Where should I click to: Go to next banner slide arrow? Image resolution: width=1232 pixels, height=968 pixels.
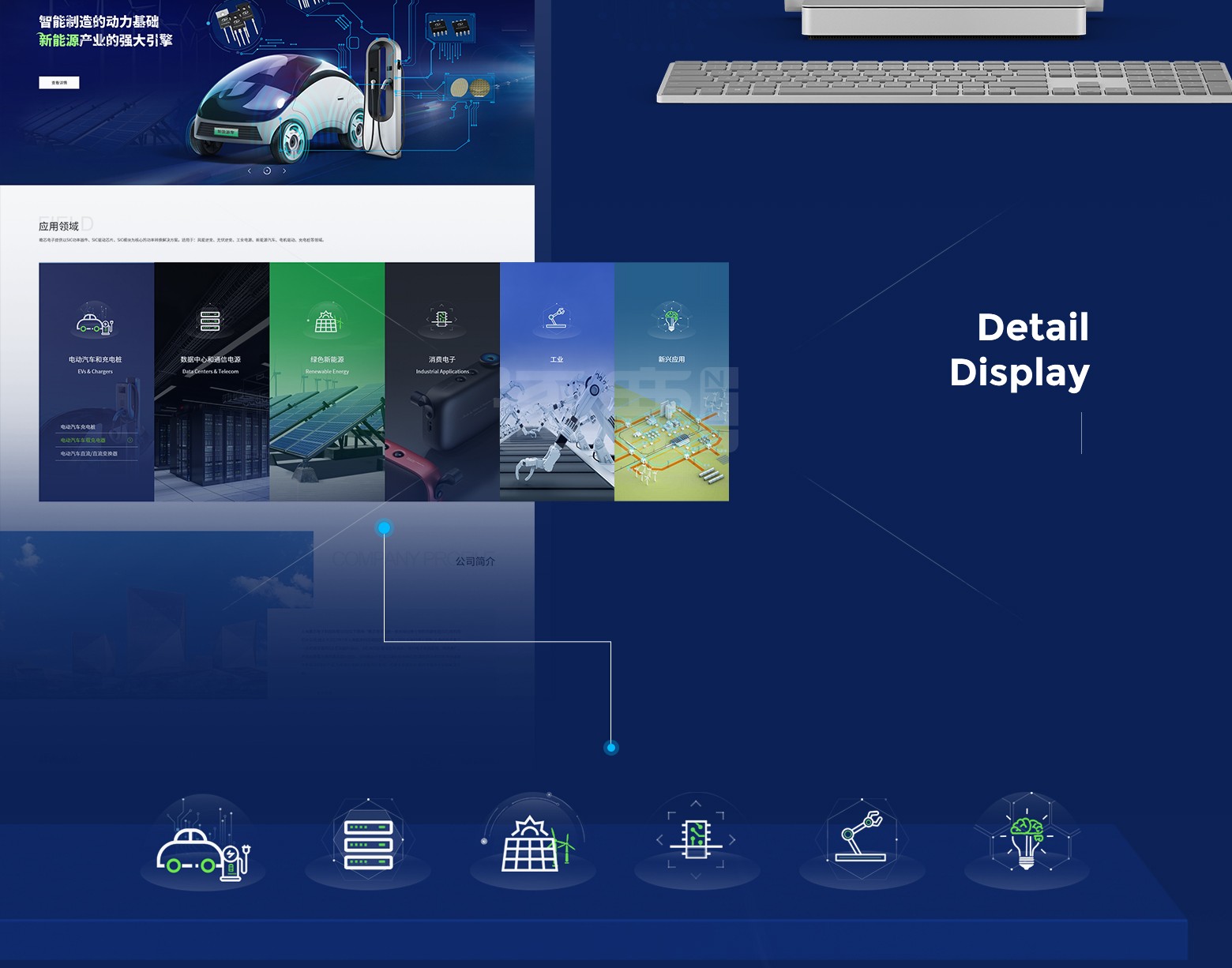(284, 171)
